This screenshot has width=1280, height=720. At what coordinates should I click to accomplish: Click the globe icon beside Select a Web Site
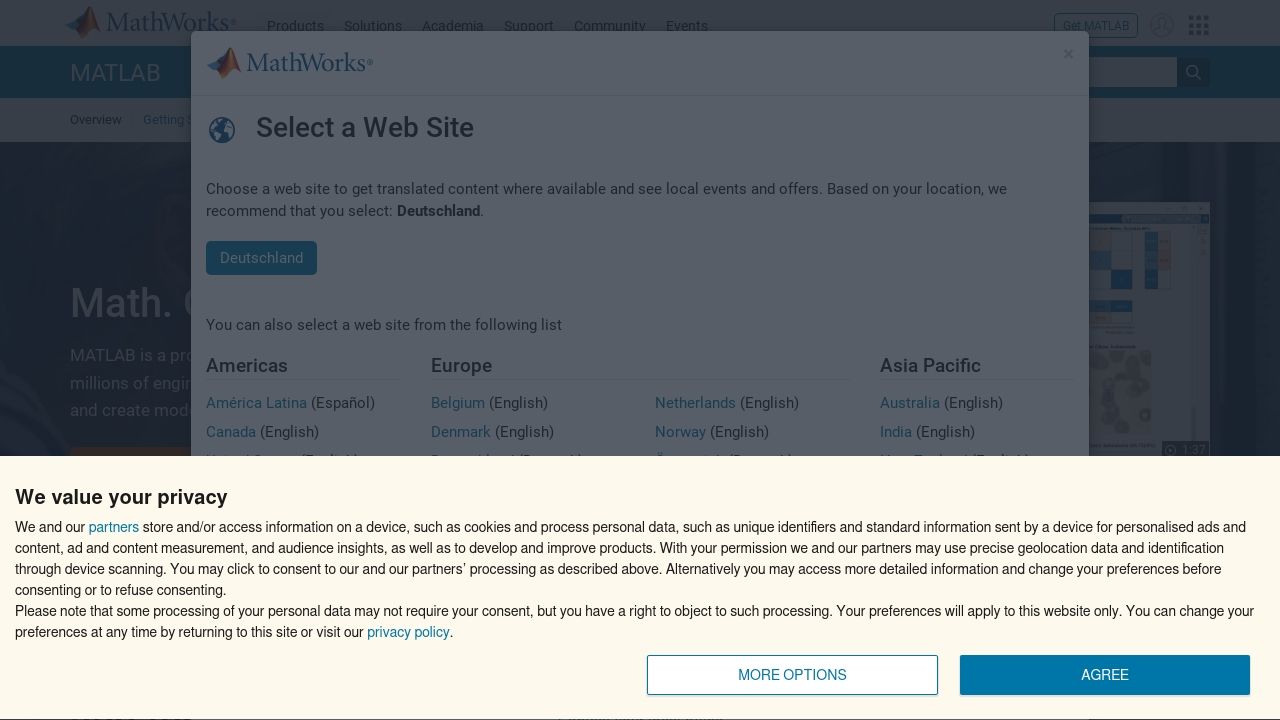[222, 130]
